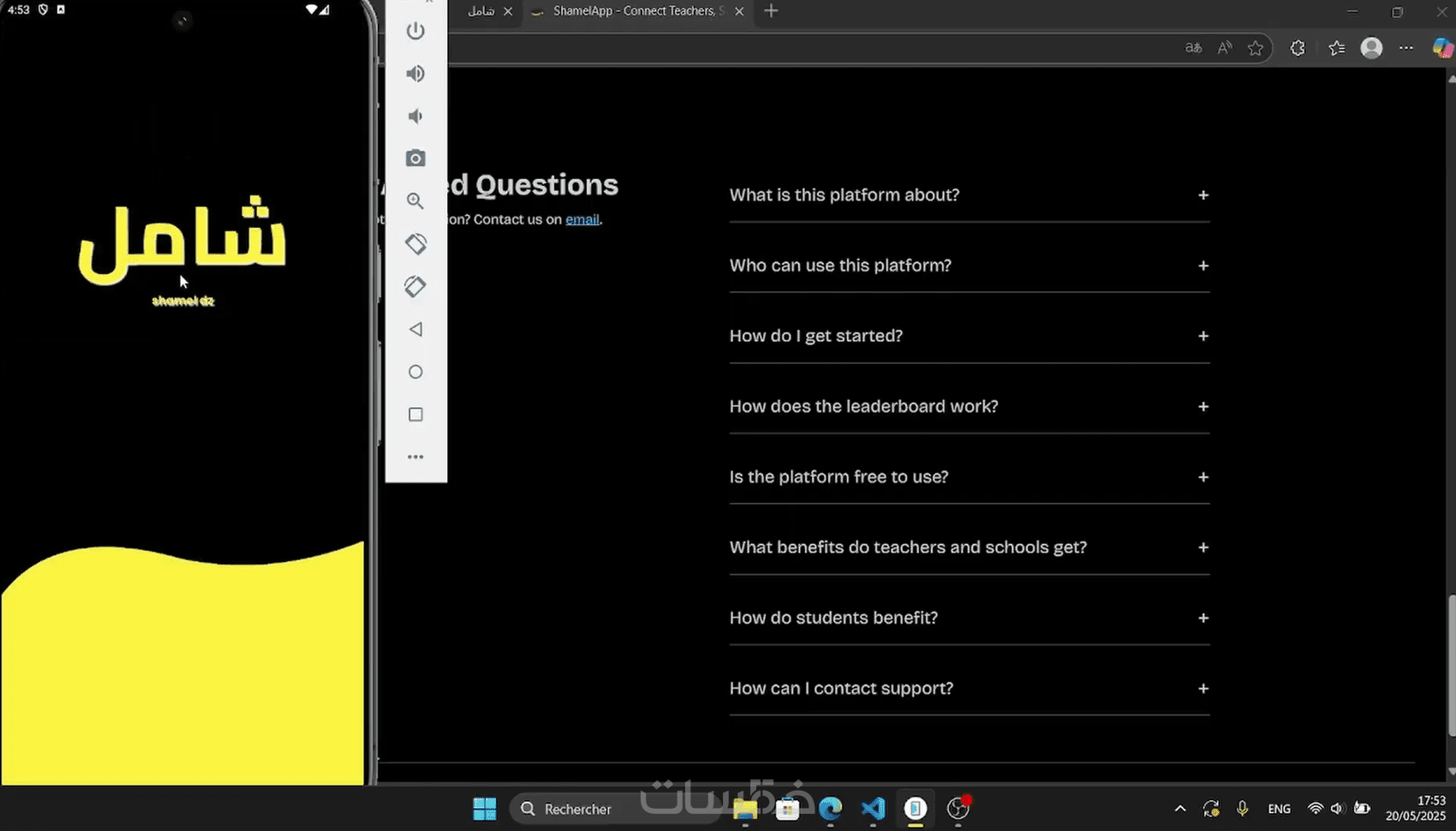1456x831 pixels.
Task: Select the ShamelApp - Connect Teachers tab
Action: point(638,11)
